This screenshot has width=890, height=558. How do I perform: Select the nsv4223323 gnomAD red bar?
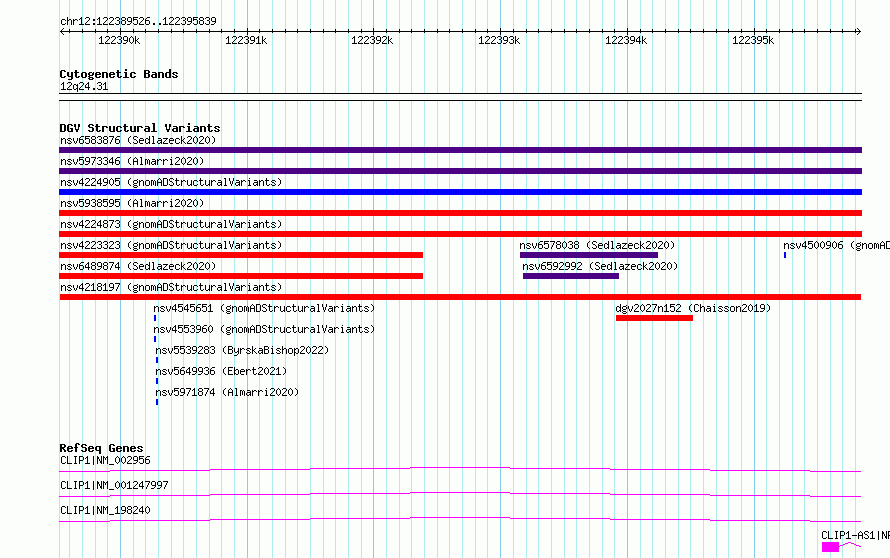(241, 255)
